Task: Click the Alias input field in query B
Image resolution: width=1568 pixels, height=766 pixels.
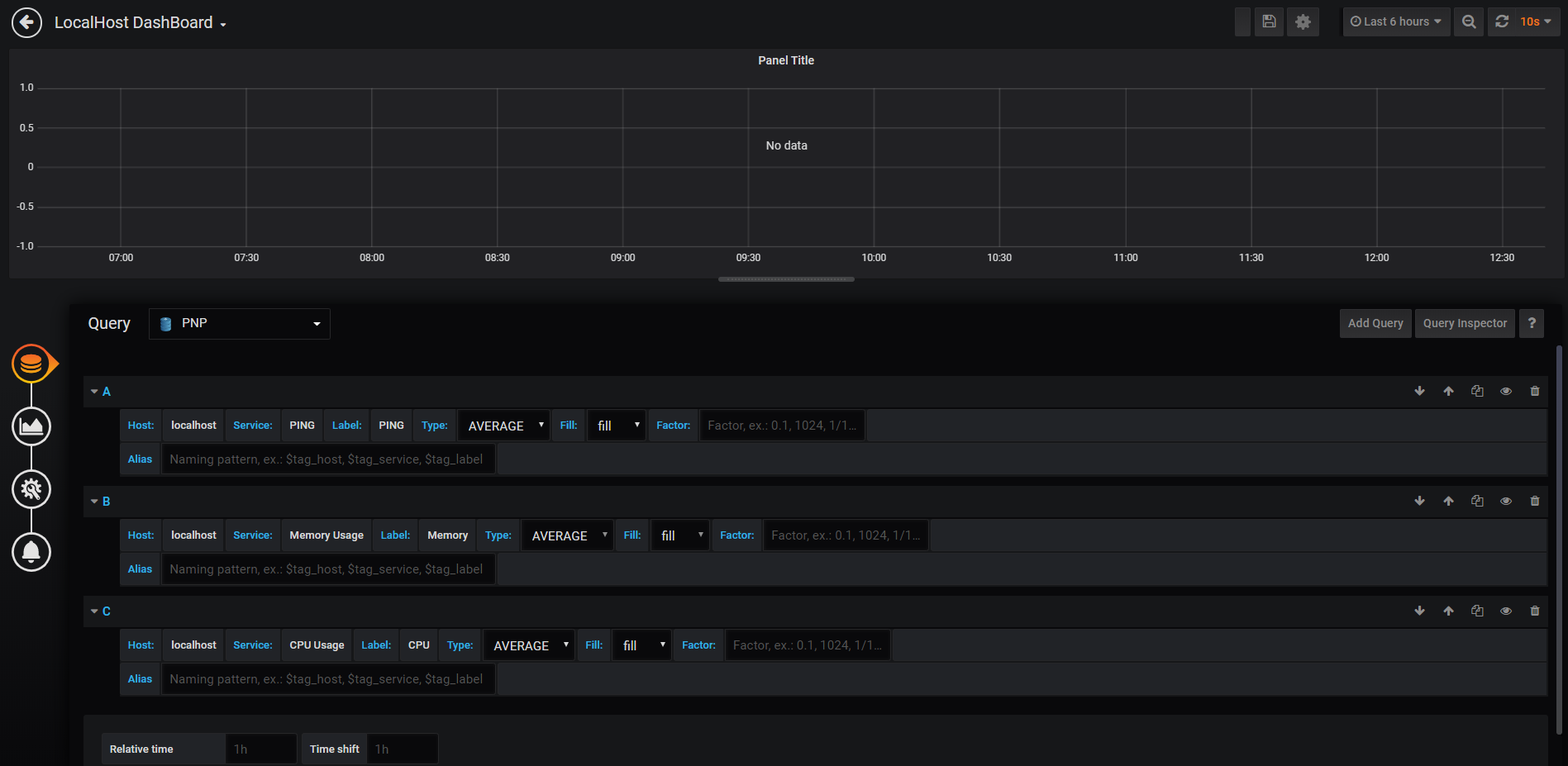Action: pos(328,569)
